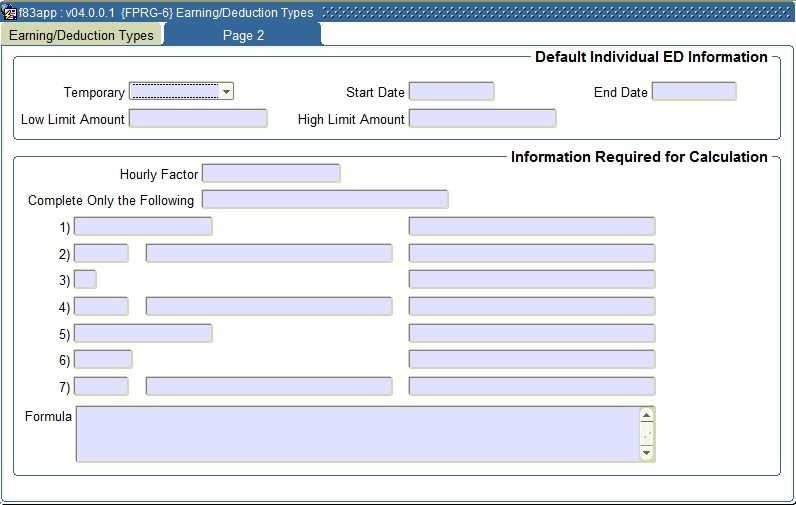Click the short code field on row 7

click(101, 386)
